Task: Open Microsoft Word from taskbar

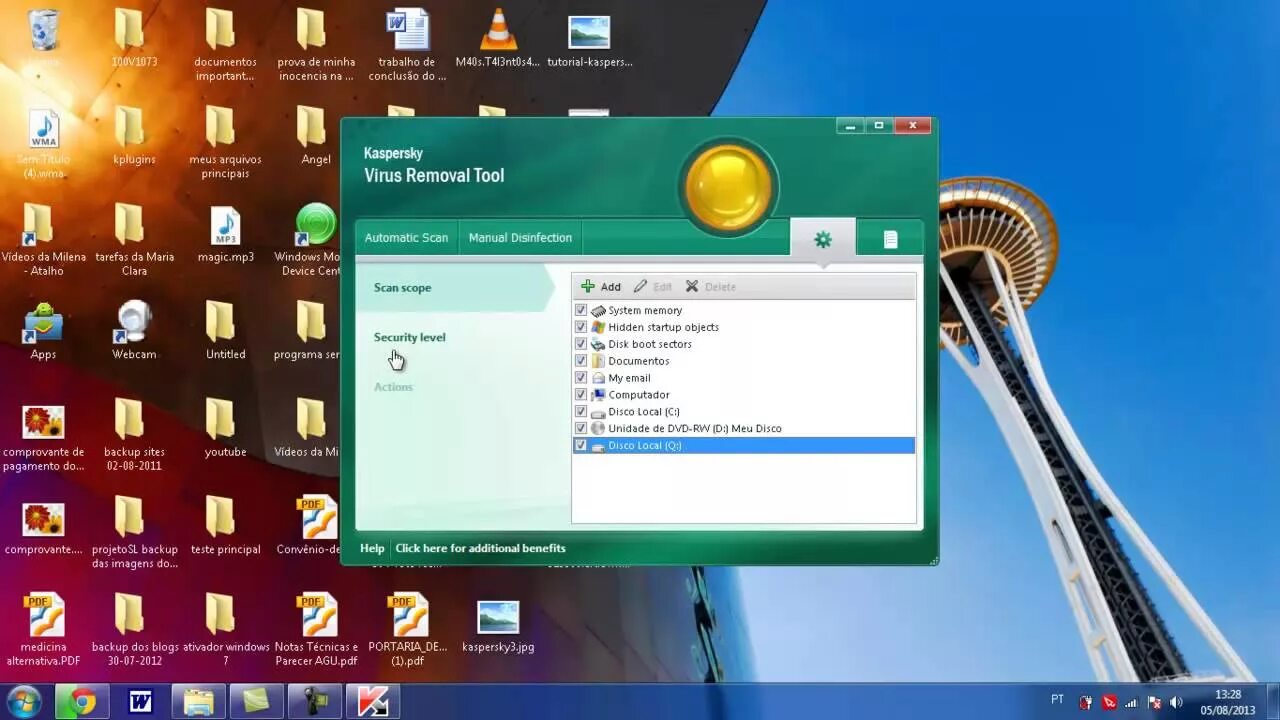Action: [x=140, y=702]
